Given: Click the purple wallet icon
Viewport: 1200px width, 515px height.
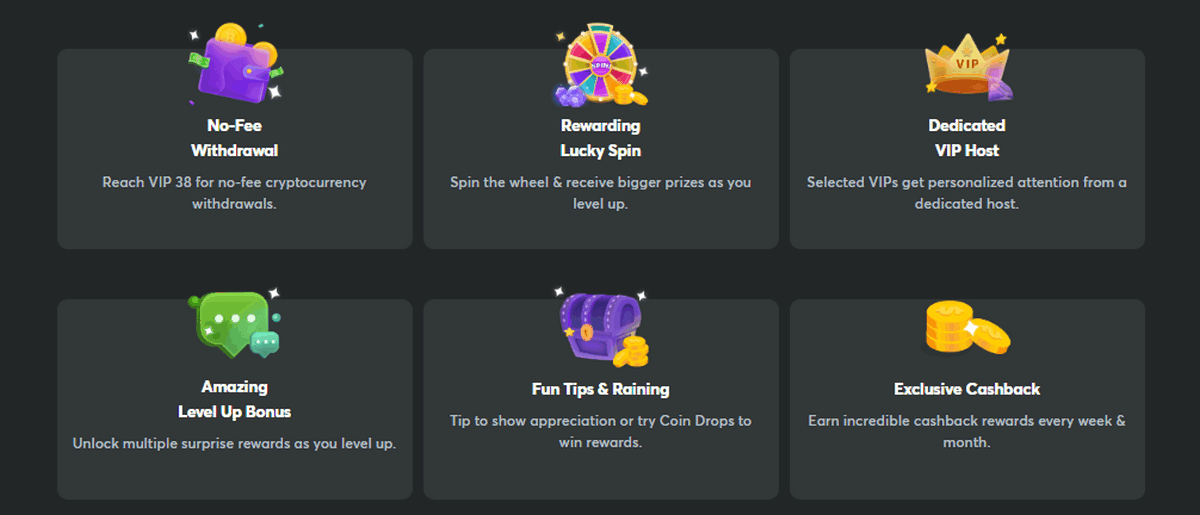Looking at the screenshot, I should point(234,62).
